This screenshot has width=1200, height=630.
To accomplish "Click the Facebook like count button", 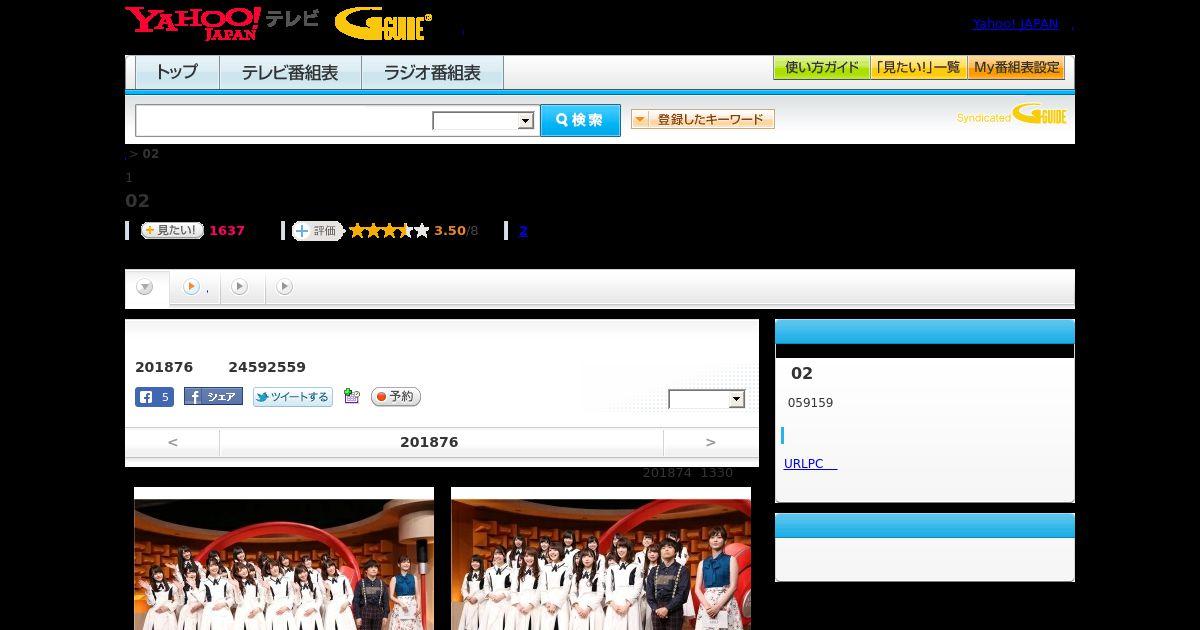I will pyautogui.click(x=154, y=397).
